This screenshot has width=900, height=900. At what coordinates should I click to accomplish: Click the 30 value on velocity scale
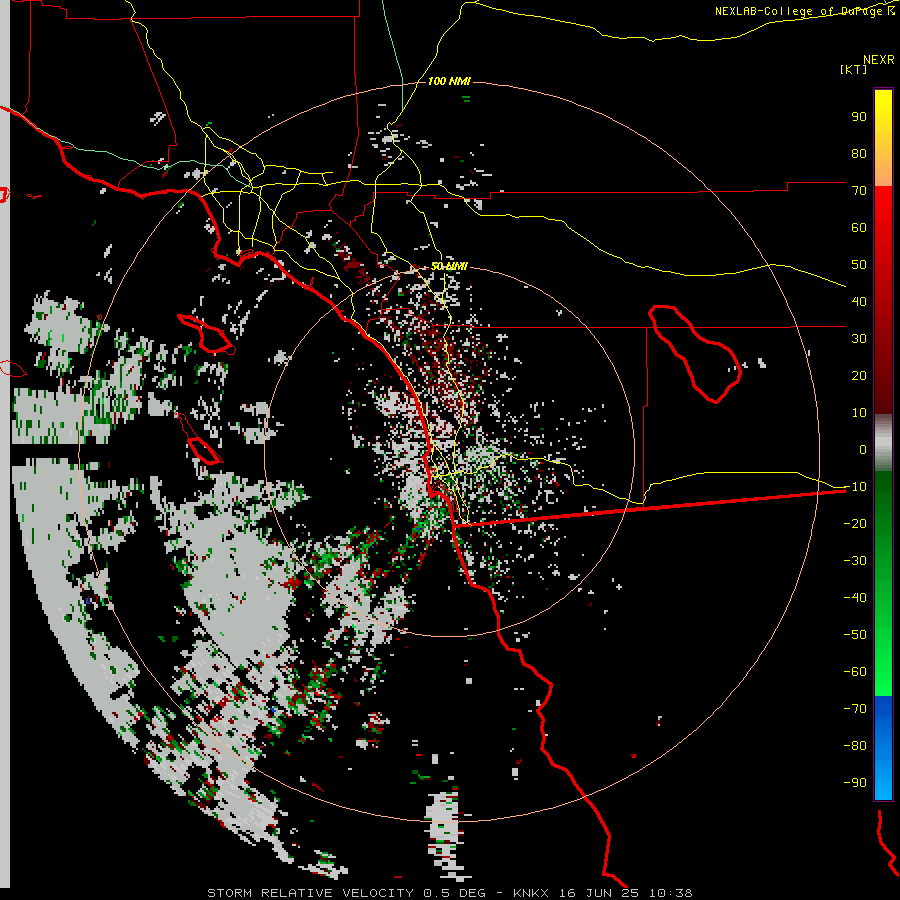point(859,339)
